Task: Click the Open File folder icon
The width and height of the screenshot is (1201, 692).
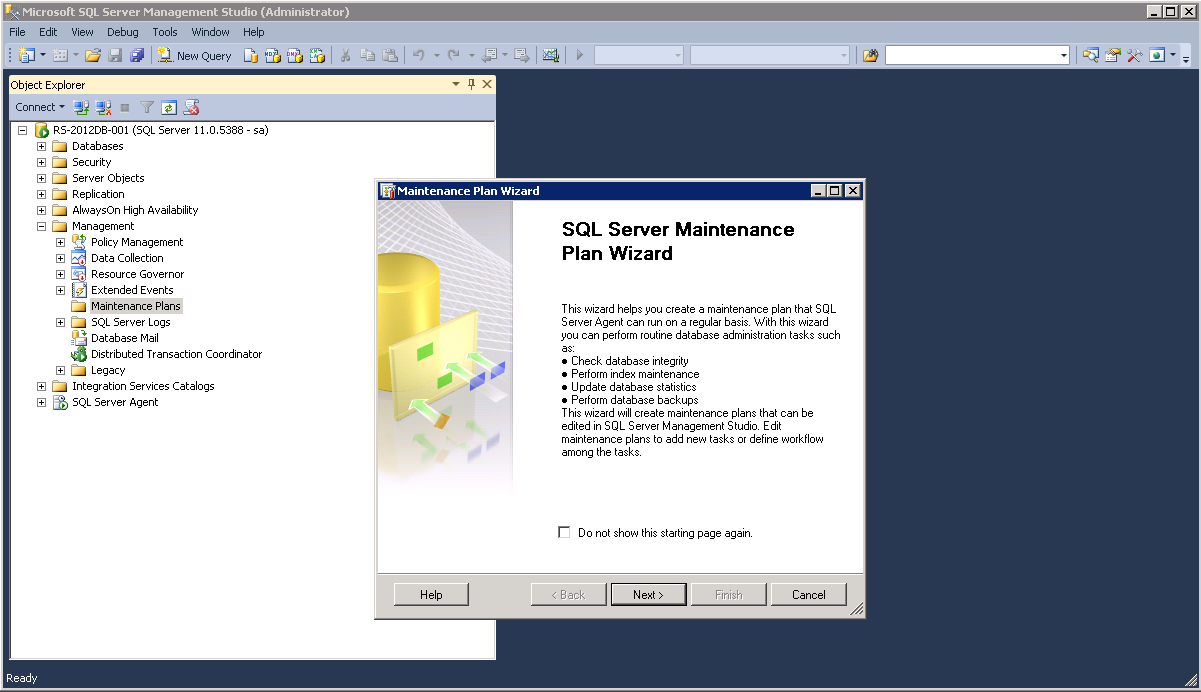Action: pyautogui.click(x=93, y=56)
